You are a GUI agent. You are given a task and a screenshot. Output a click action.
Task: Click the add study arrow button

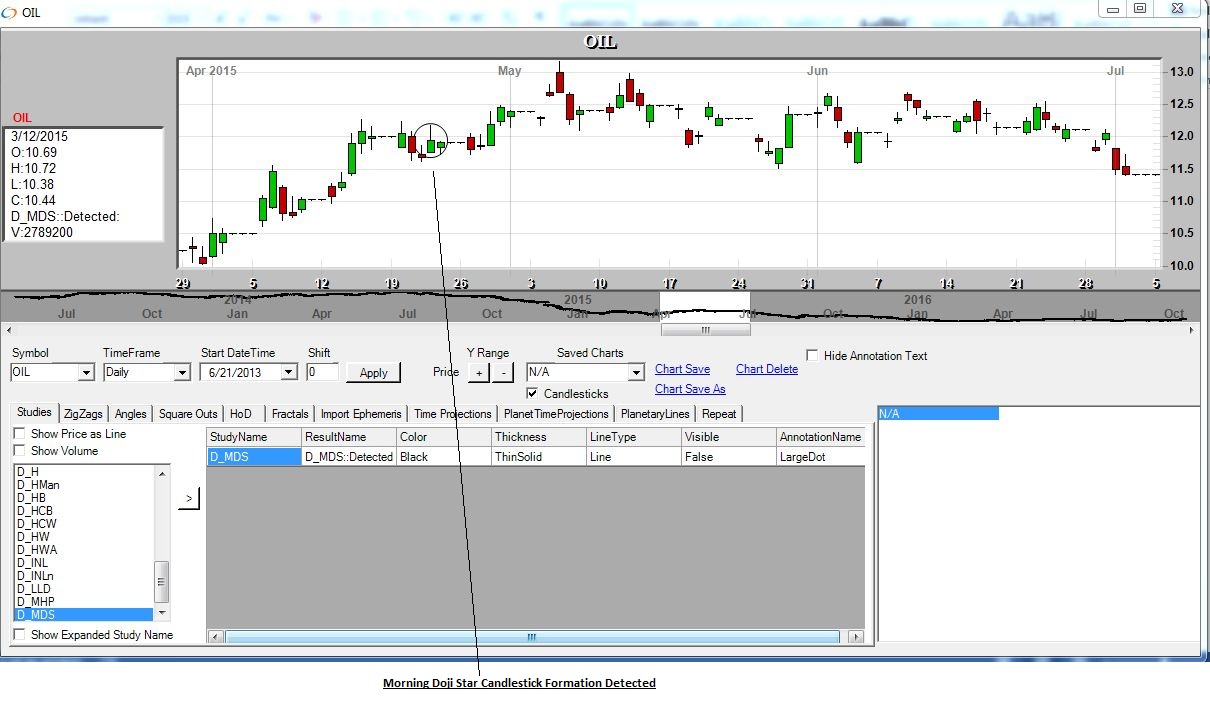click(189, 498)
